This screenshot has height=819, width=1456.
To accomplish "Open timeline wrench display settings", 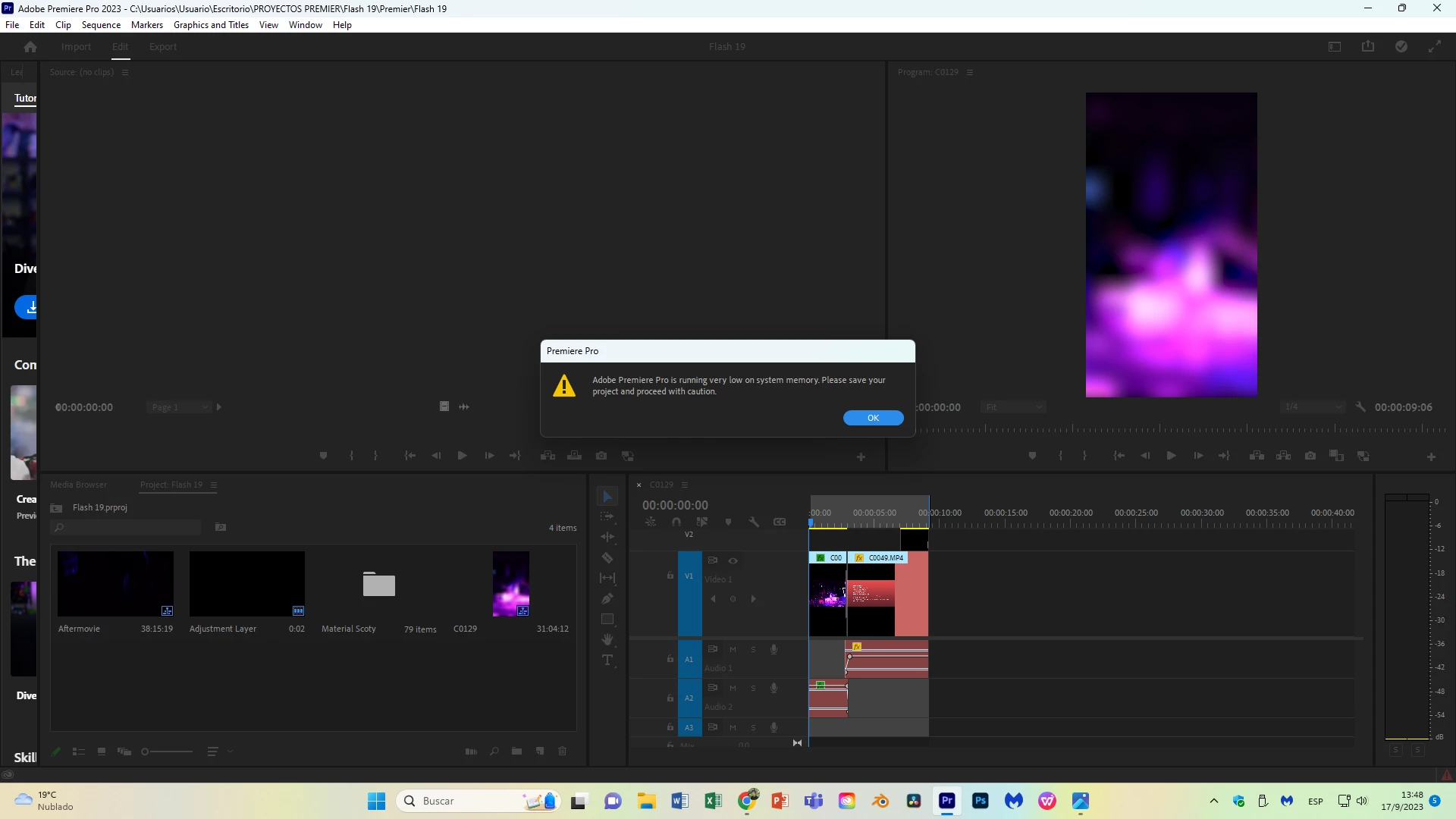I will tap(754, 522).
